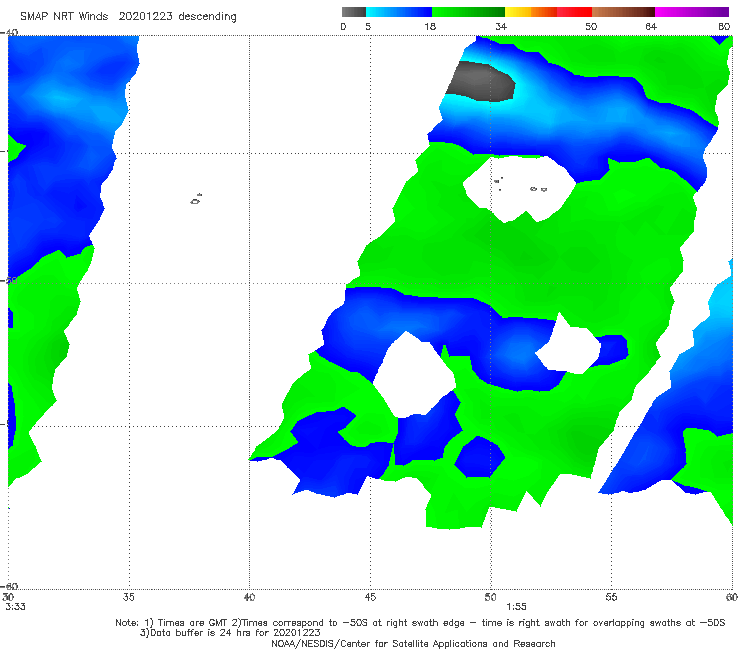
Task: Click the date "20201223" in the title
Action: 145,17
